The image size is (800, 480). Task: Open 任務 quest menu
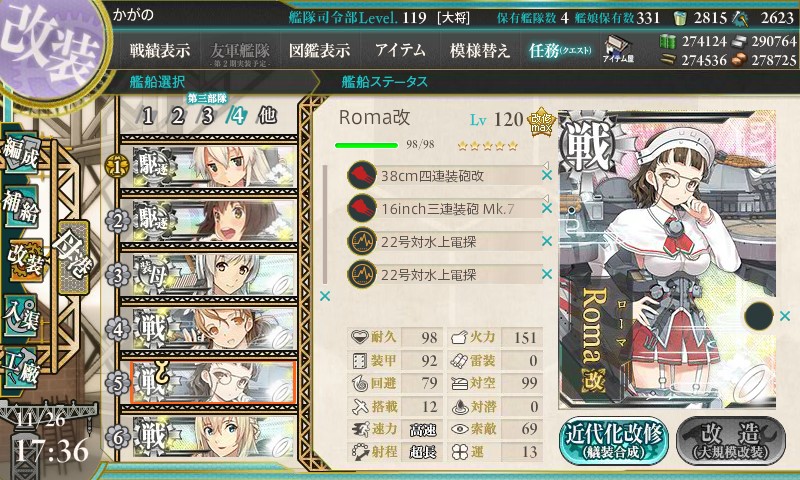click(x=560, y=50)
